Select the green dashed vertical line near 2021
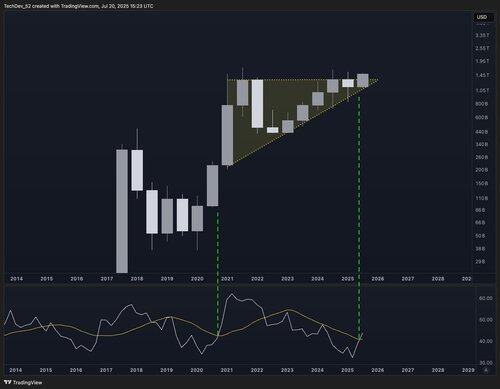This screenshot has height=389, width=500. click(218, 273)
